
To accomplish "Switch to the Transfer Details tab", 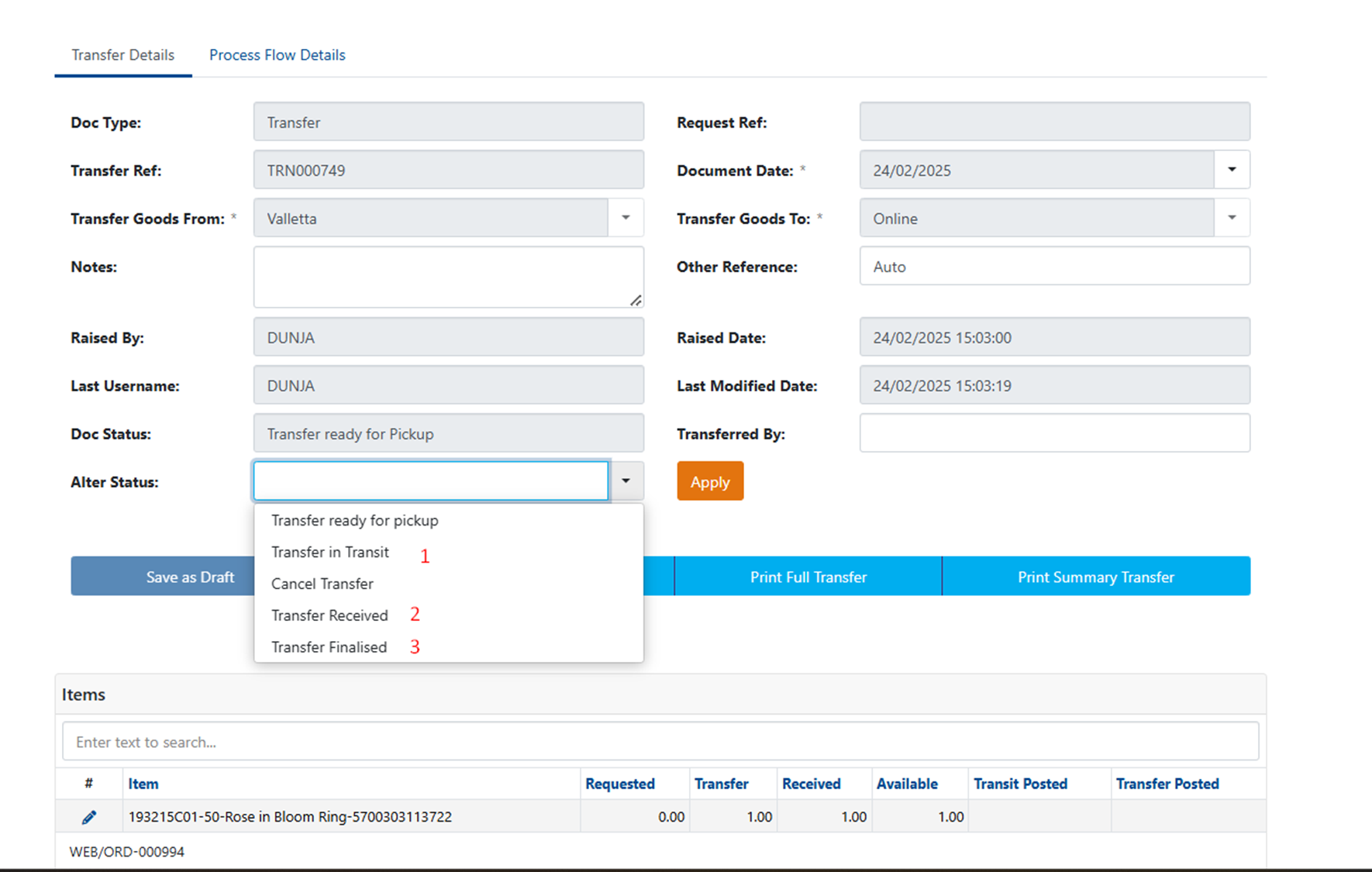I will 123,55.
